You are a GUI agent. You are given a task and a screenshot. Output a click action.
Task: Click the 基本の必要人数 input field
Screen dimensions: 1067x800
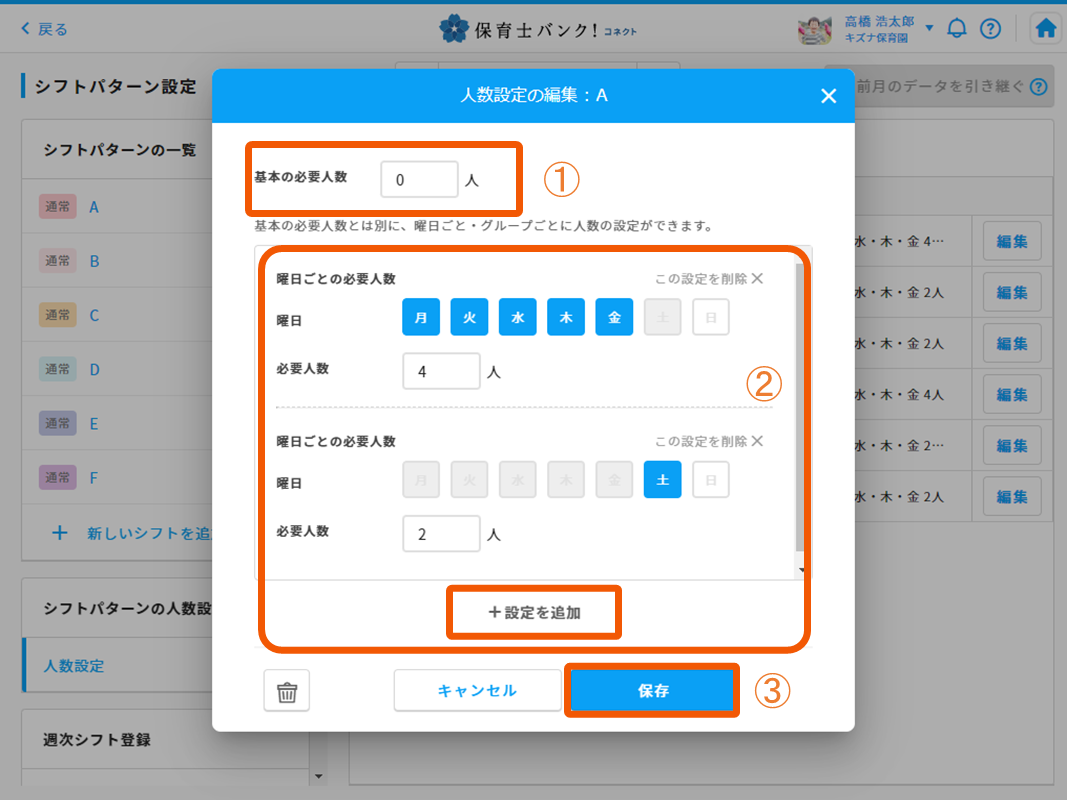click(418, 180)
